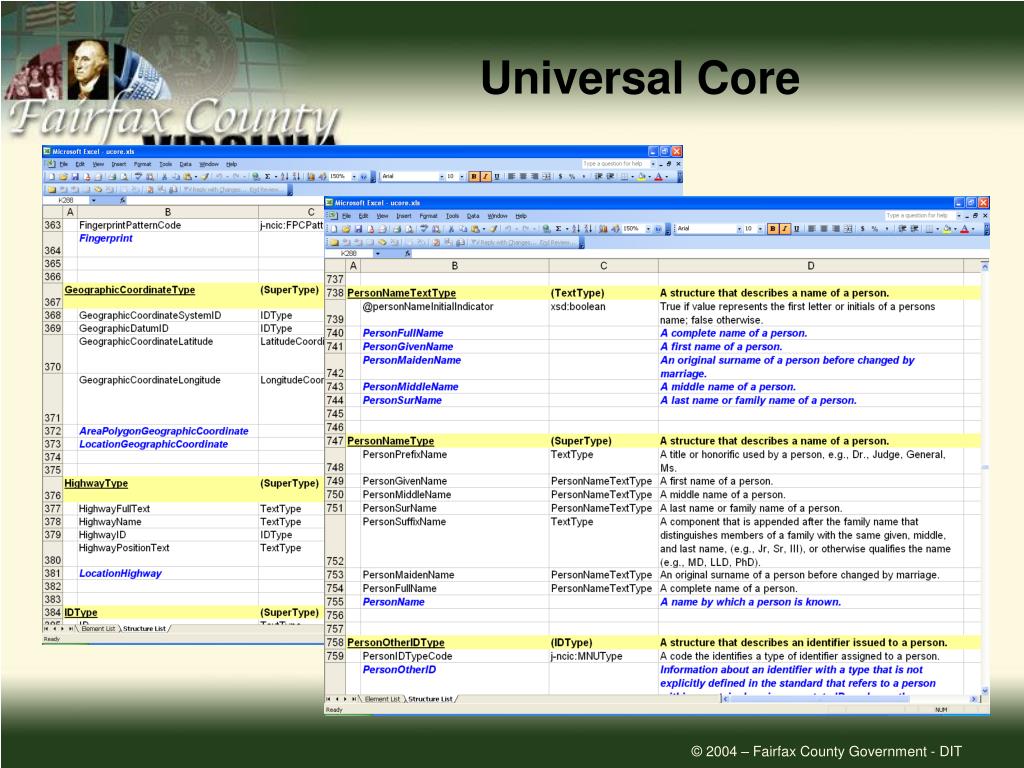
Task: Toggle Align Left in front Excel window
Action: click(812, 229)
